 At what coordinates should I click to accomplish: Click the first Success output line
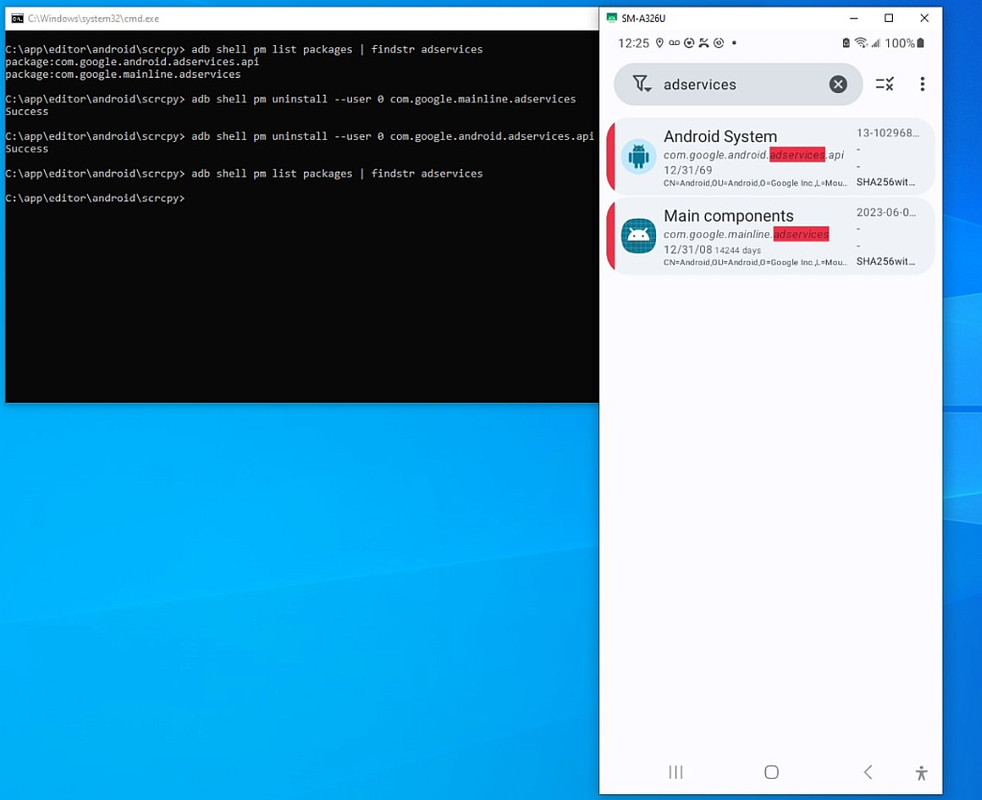pos(26,112)
